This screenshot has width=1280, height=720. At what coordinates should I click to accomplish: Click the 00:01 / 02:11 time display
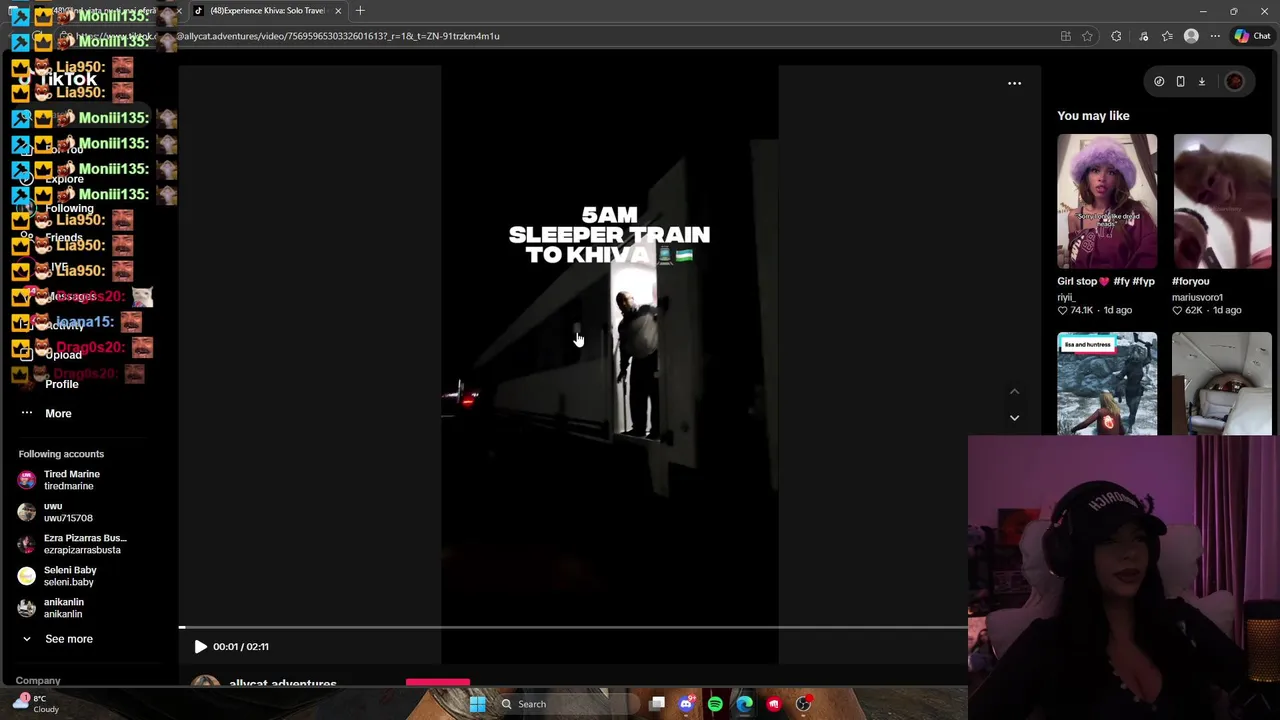click(240, 647)
